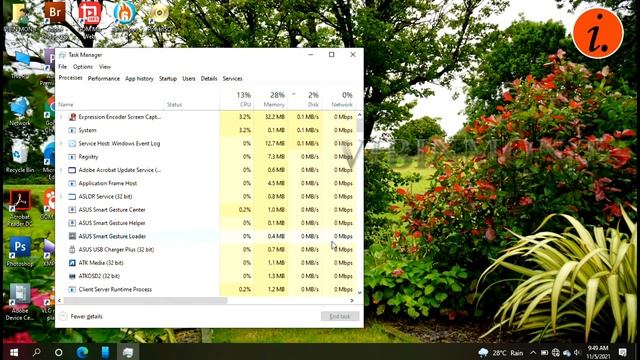The height and width of the screenshot is (360, 640).
Task: Click ATK Media (32 bit) icon
Action: pyautogui.click(x=72, y=263)
